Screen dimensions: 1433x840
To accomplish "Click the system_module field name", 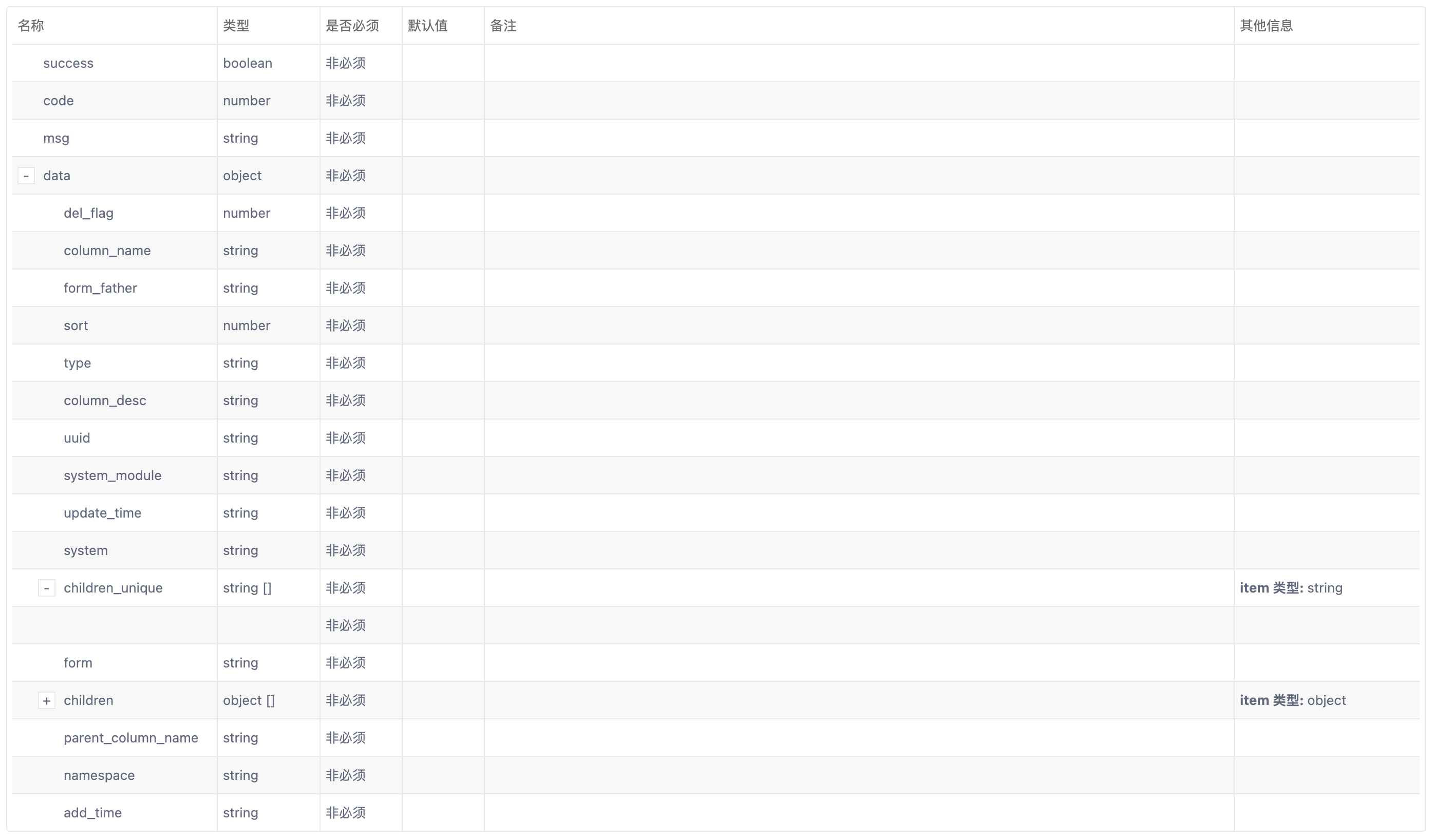I will (x=112, y=475).
